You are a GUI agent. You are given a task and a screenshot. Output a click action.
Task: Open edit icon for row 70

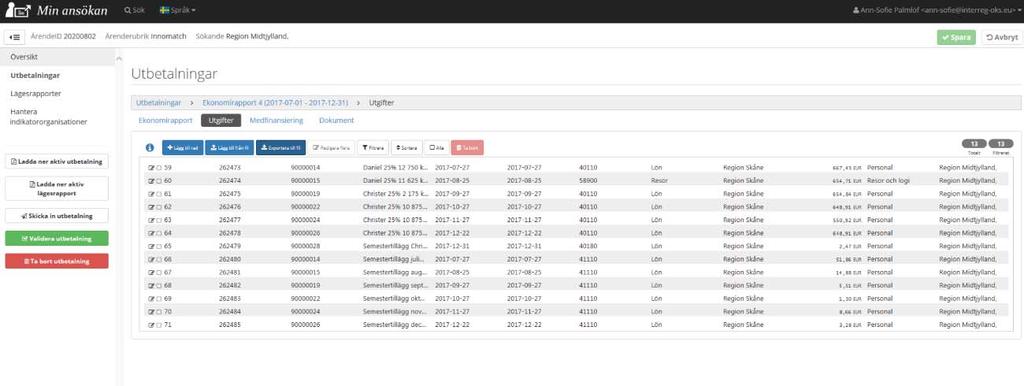tap(152, 312)
